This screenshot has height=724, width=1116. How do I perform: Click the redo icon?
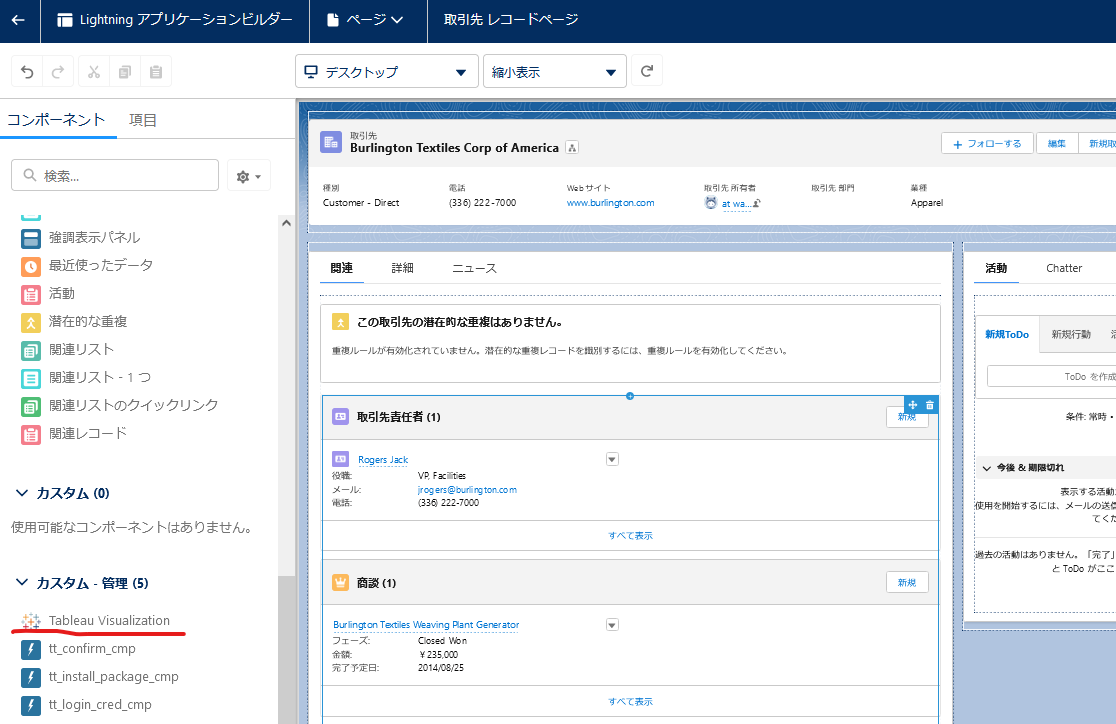point(58,72)
